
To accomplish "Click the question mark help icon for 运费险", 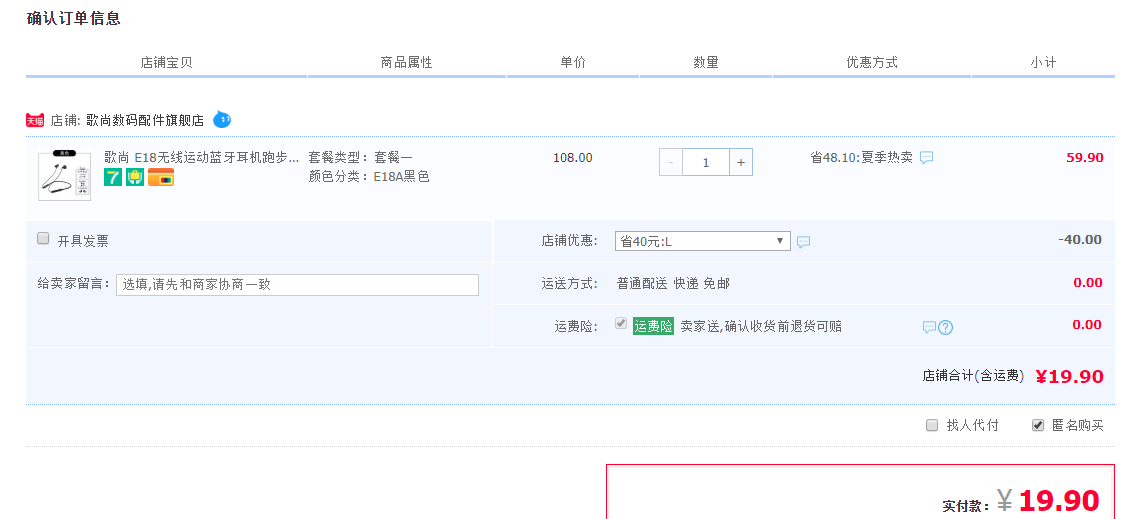I will (945, 327).
